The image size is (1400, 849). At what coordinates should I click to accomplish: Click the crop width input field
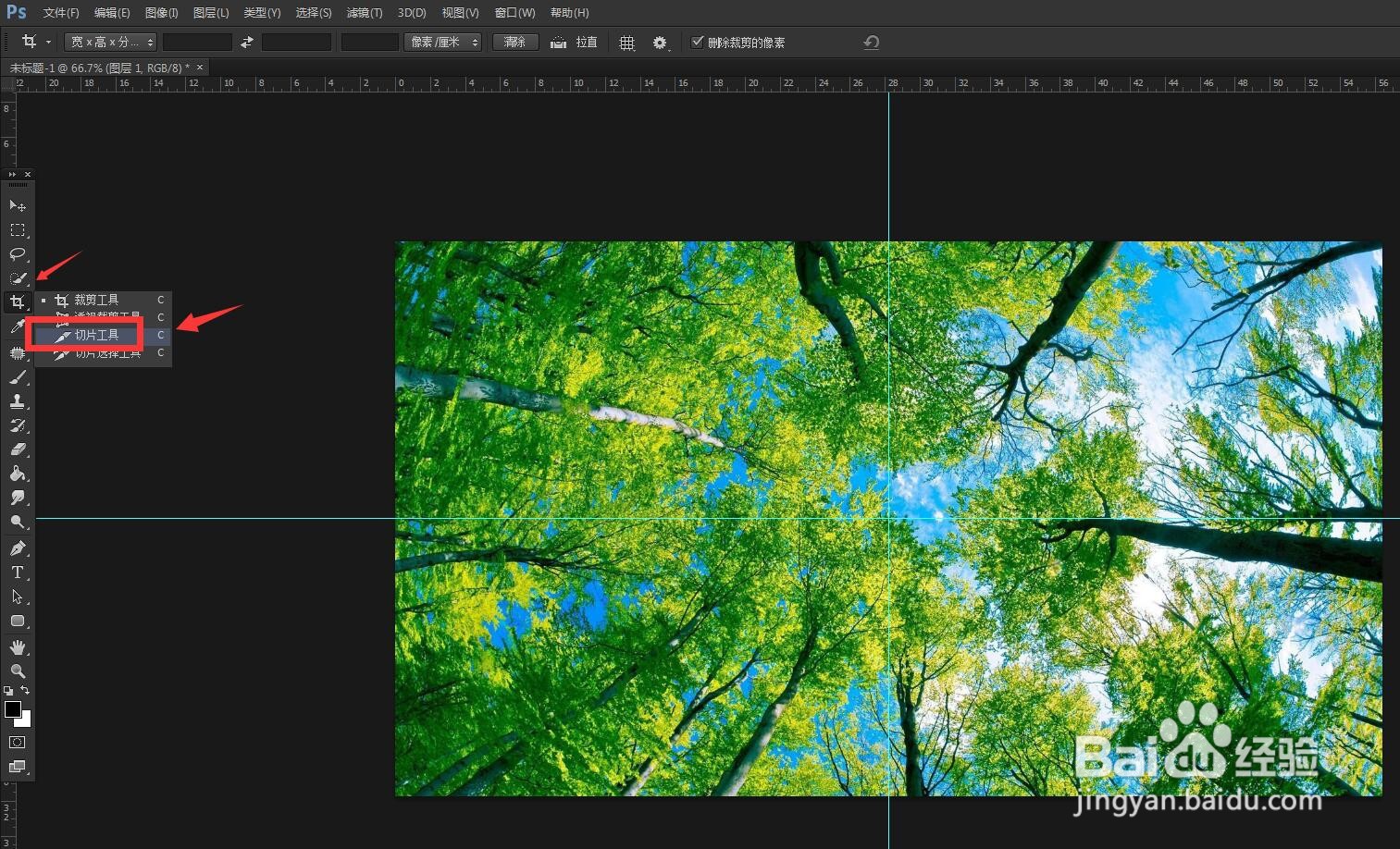197,43
